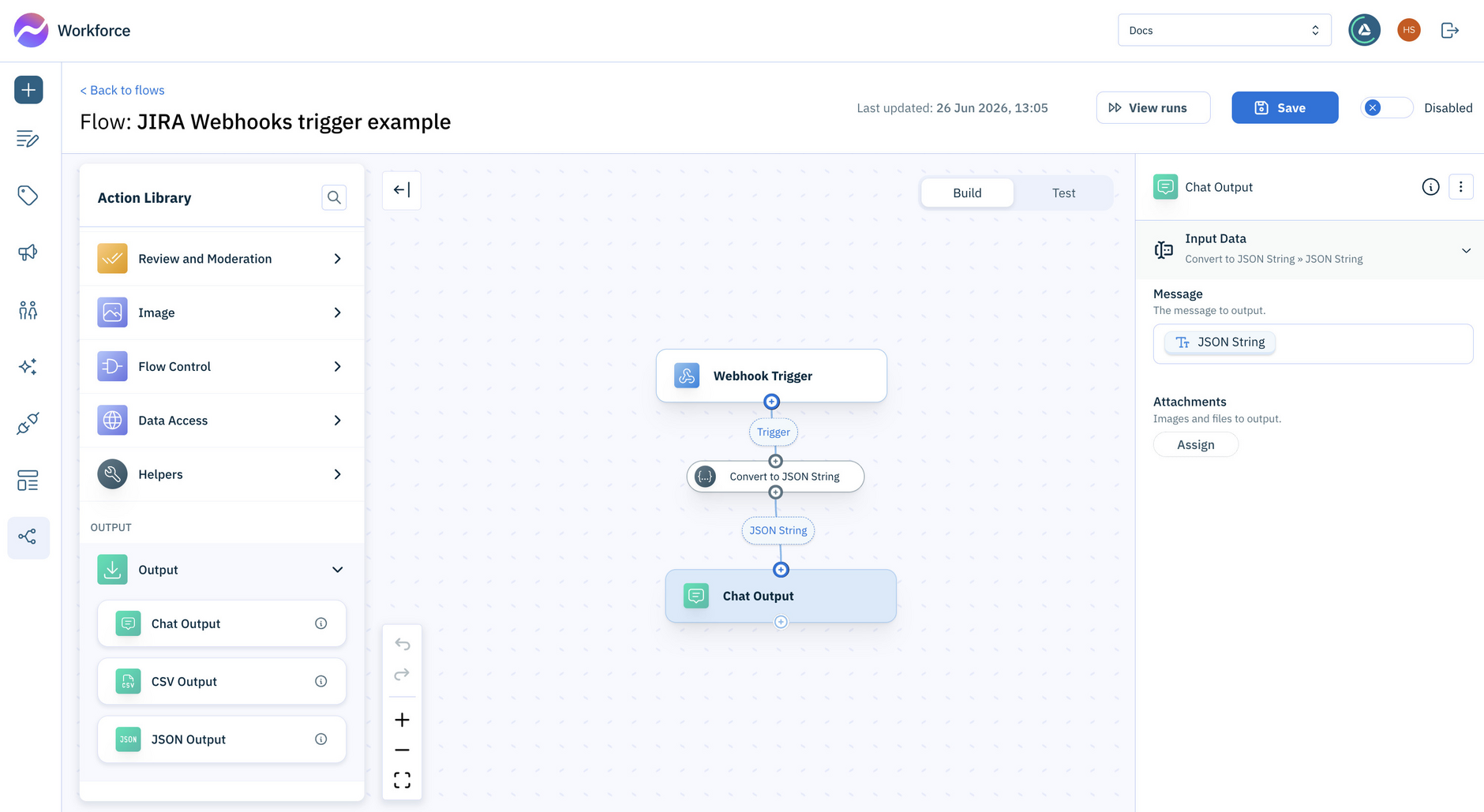This screenshot has height=812, width=1484.
Task: Open the Docs dropdown
Action: pyautogui.click(x=1224, y=30)
